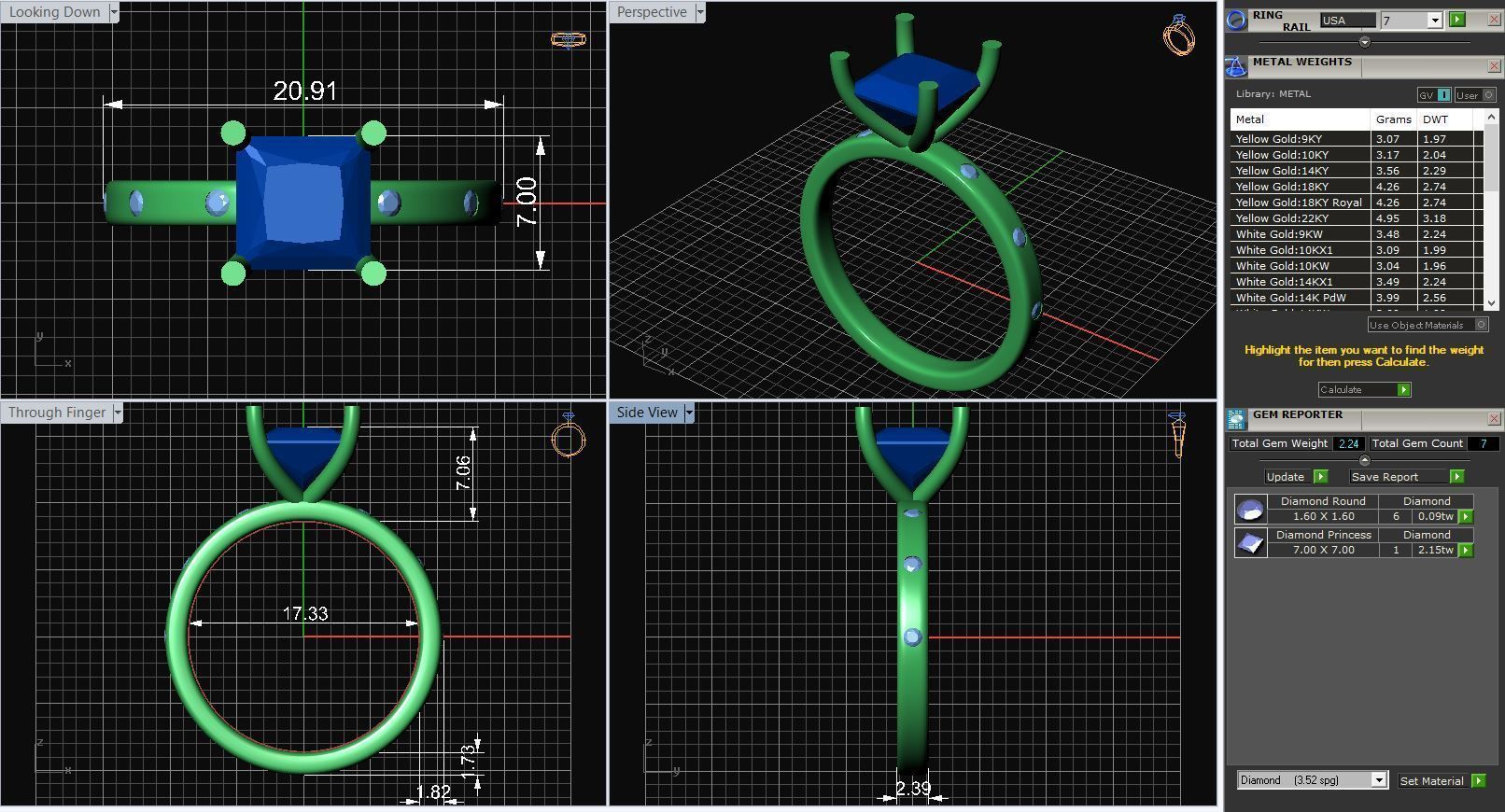This screenshot has width=1505, height=812.
Task: Toggle the GV library option
Action: (x=1434, y=95)
